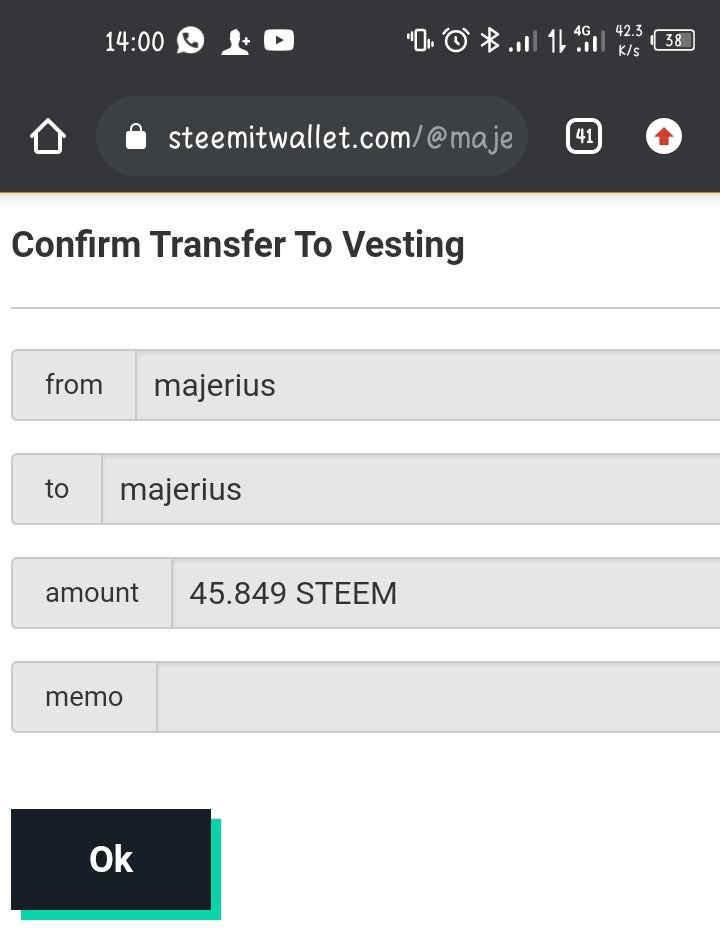The image size is (720, 943).
Task: Click the from field containing majerius
Action: coord(428,385)
